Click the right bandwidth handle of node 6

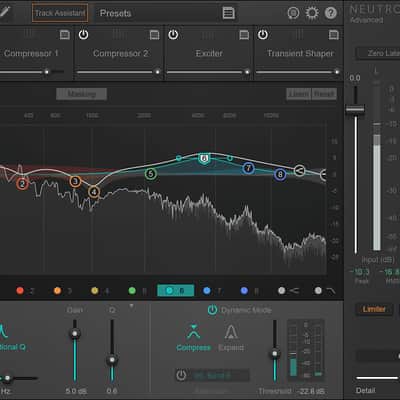[230, 158]
